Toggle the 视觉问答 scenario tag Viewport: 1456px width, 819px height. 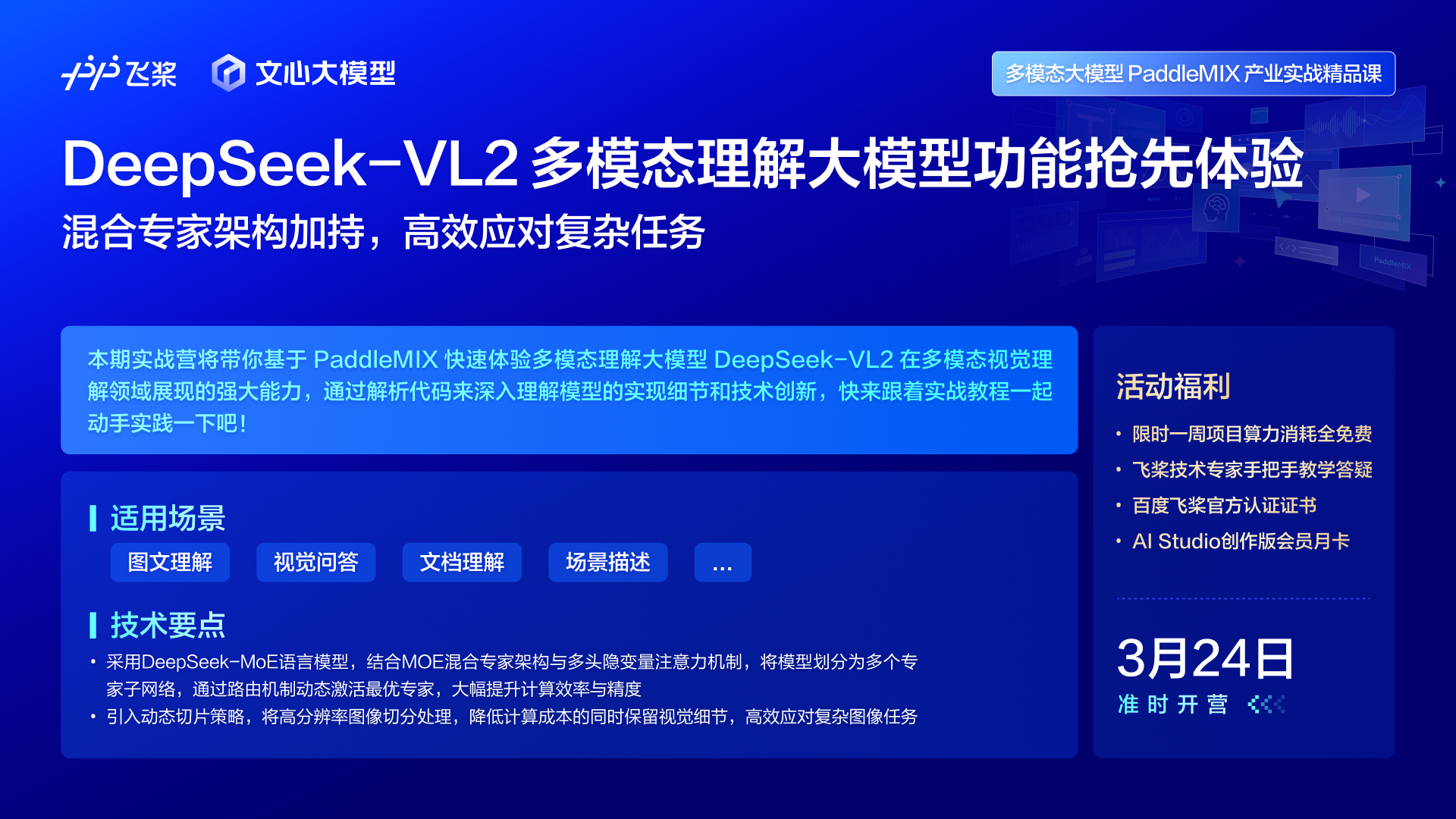pyautogui.click(x=315, y=562)
